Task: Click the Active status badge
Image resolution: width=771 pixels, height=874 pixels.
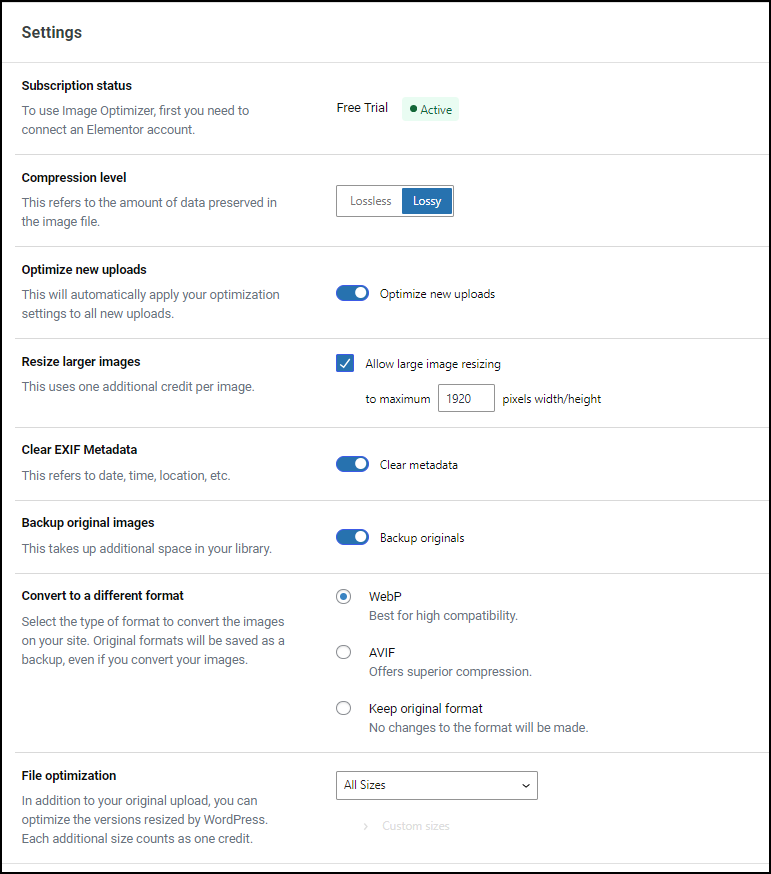Action: click(x=430, y=109)
